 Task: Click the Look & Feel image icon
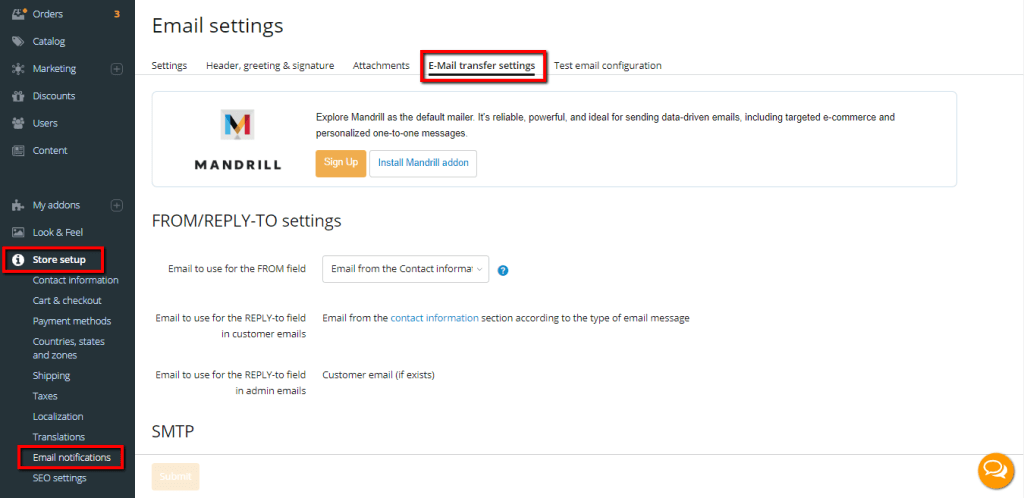[x=18, y=232]
